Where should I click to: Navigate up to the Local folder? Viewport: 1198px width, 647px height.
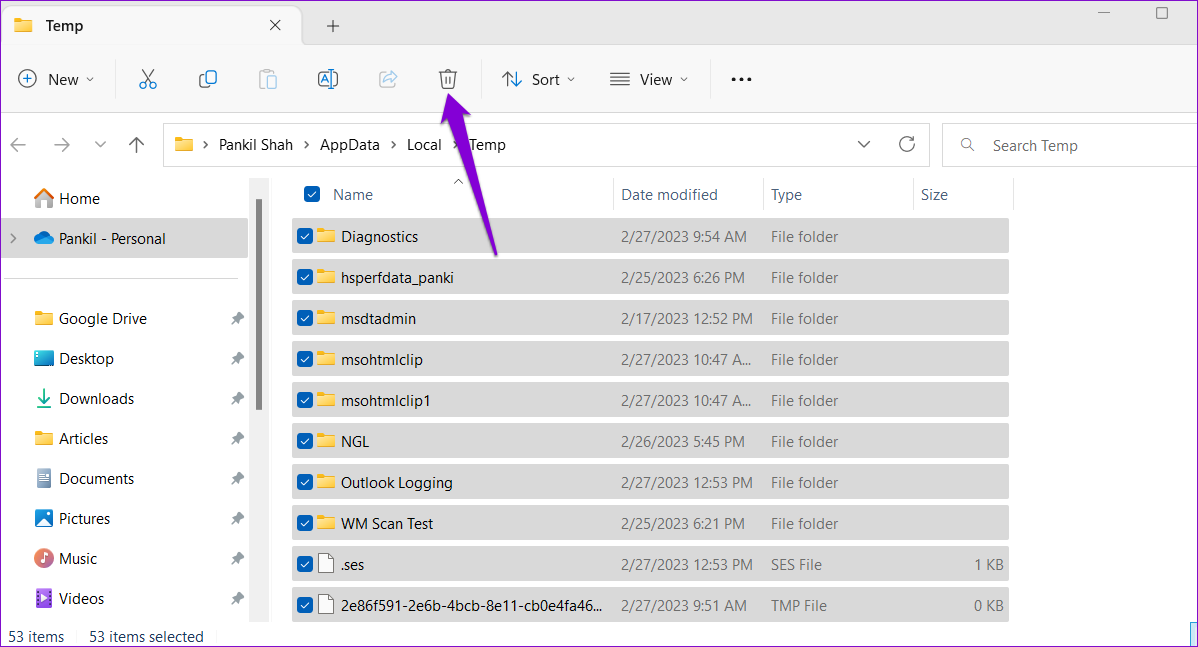(423, 144)
